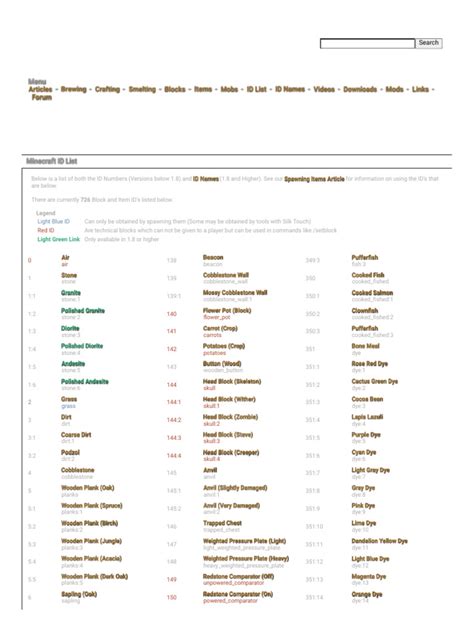The height and width of the screenshot is (632, 474).
Task: Open Redstone Comparator (On) link
Action: point(238,595)
